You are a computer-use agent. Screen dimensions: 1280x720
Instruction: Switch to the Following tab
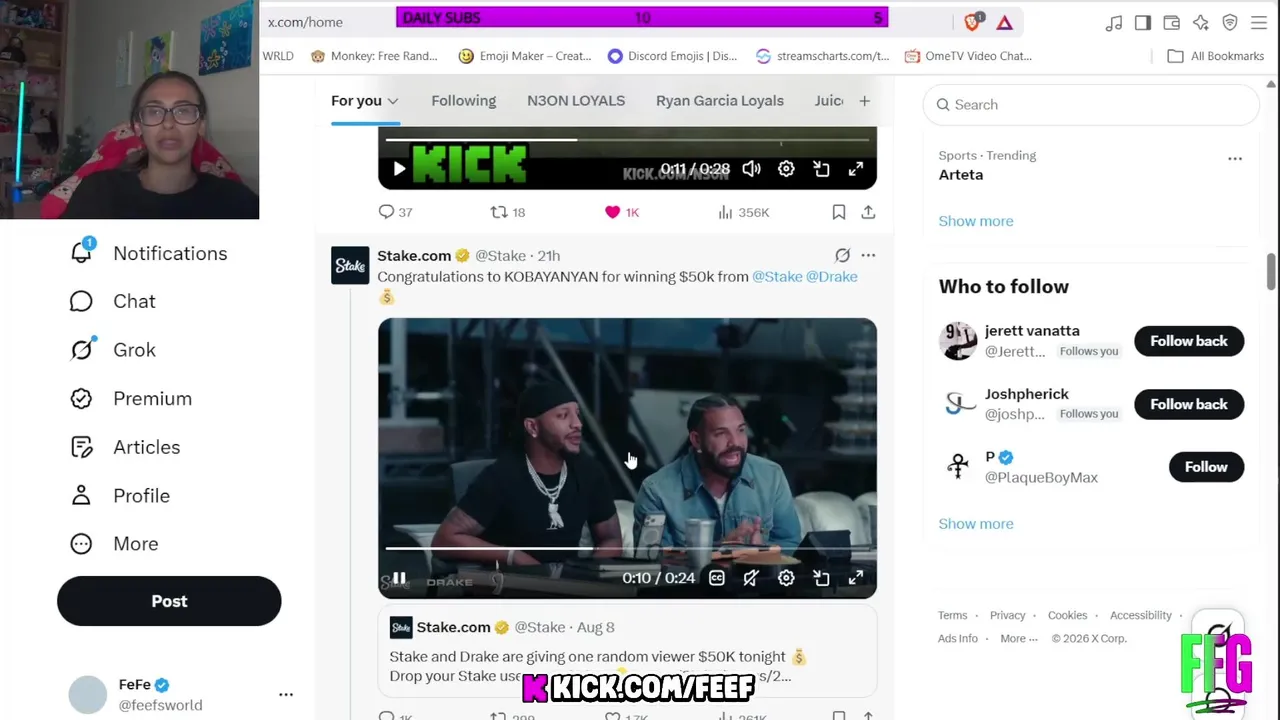coord(463,101)
